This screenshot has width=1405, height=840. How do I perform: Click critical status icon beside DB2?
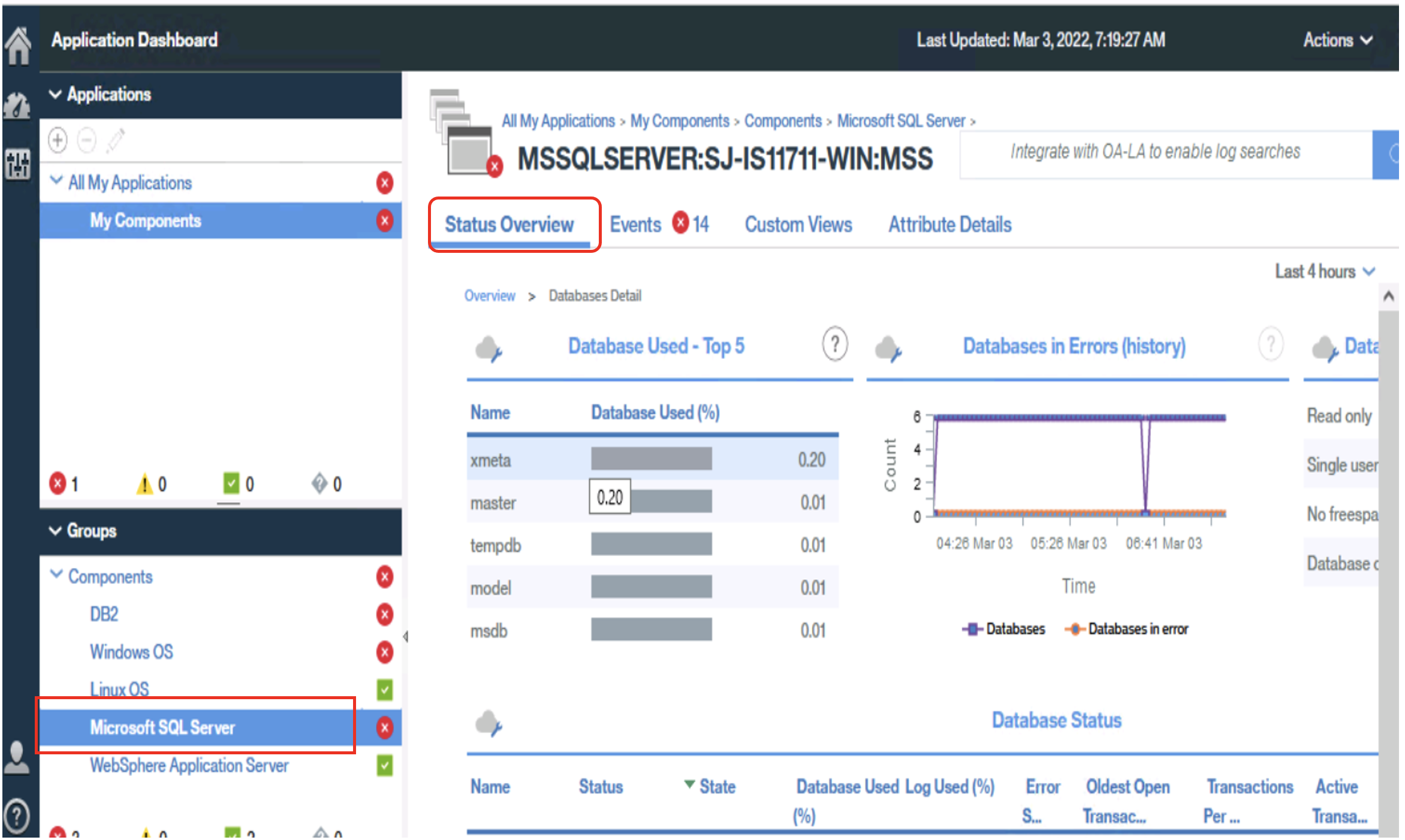coord(385,614)
